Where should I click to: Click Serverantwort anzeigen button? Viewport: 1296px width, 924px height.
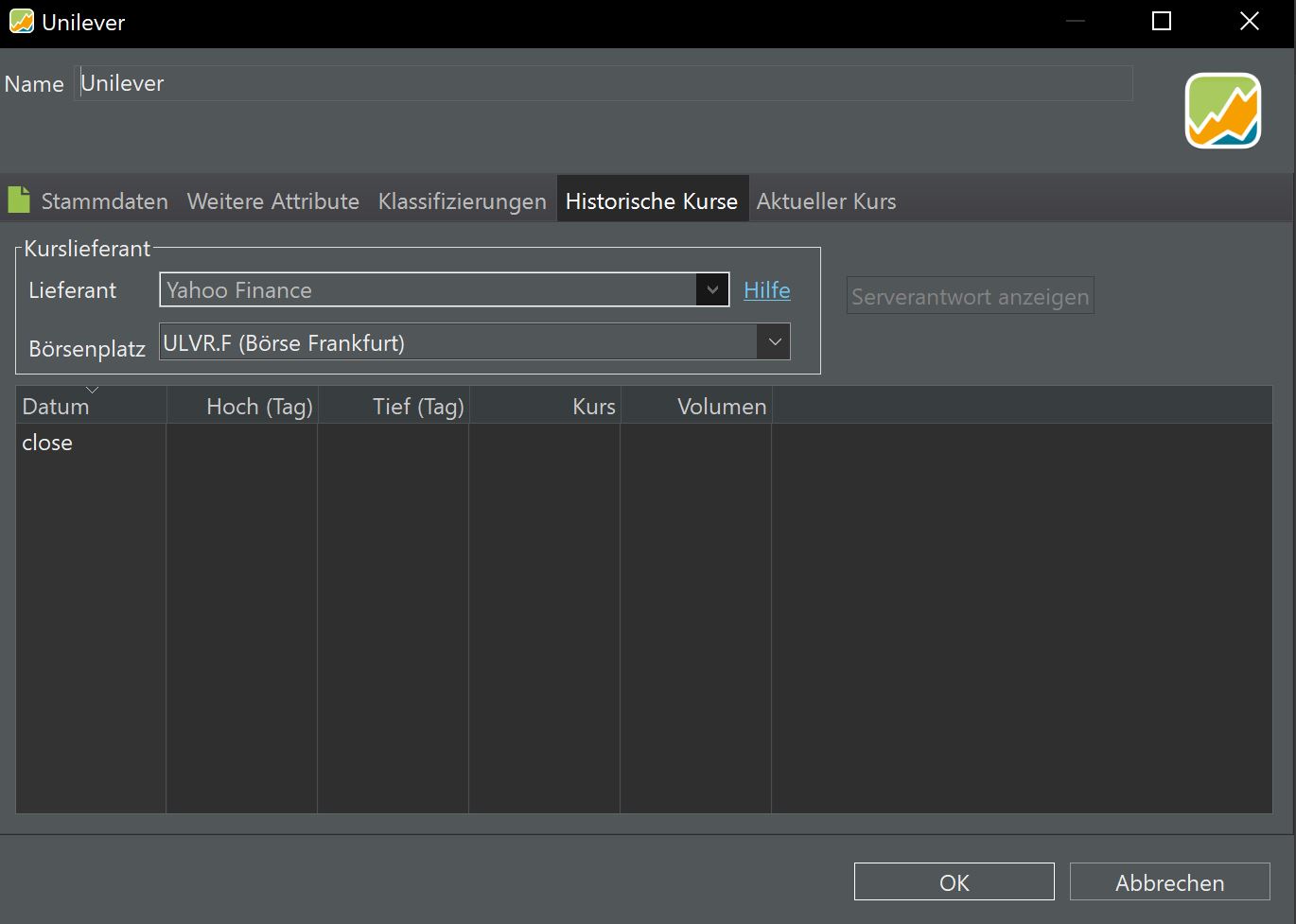point(970,297)
